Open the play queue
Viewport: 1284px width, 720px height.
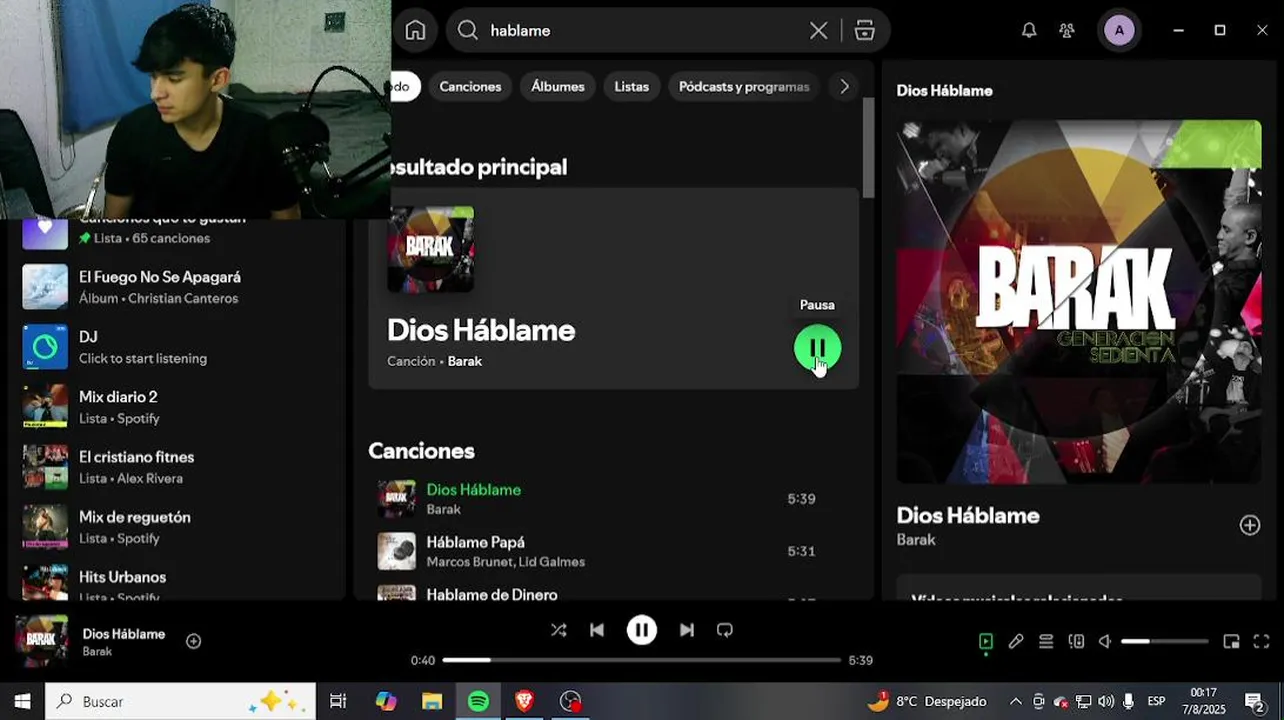[x=1046, y=641]
